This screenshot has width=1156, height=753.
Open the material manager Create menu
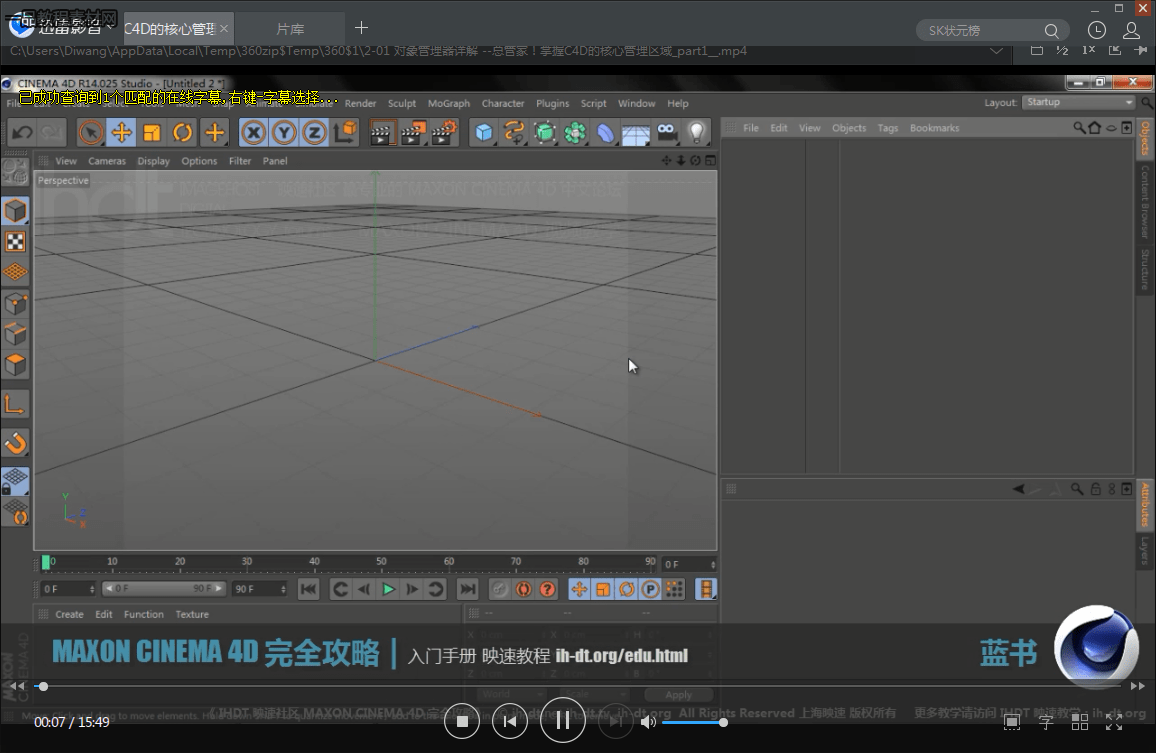(x=69, y=614)
